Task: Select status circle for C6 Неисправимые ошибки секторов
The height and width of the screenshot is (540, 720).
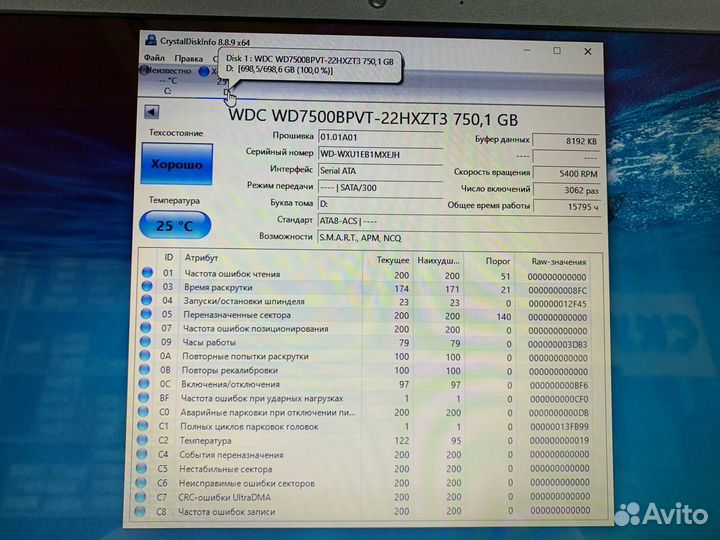Action: (x=141, y=483)
